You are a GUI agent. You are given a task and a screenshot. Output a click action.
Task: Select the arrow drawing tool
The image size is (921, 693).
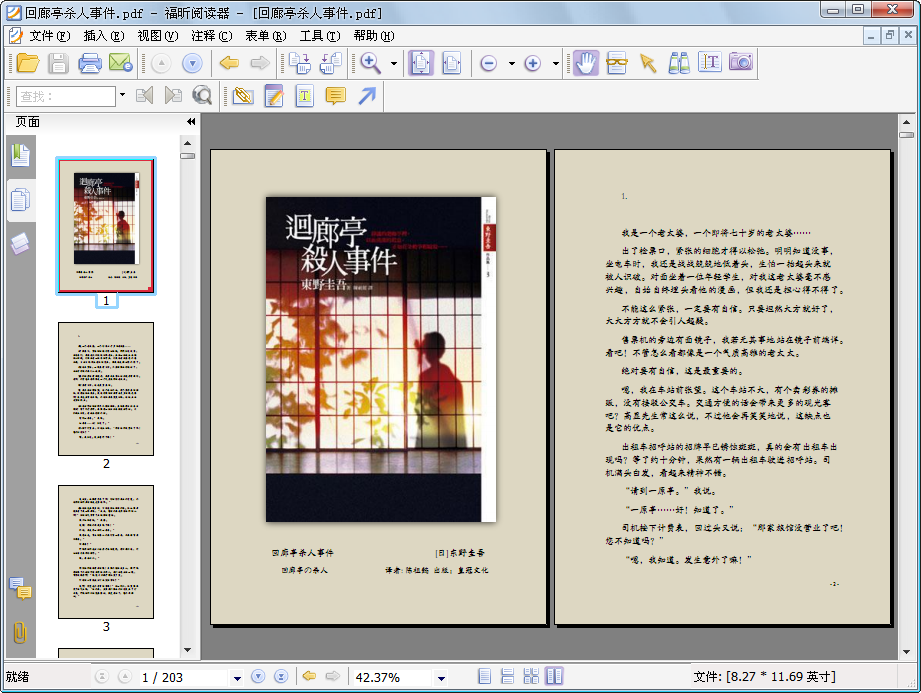click(x=367, y=96)
